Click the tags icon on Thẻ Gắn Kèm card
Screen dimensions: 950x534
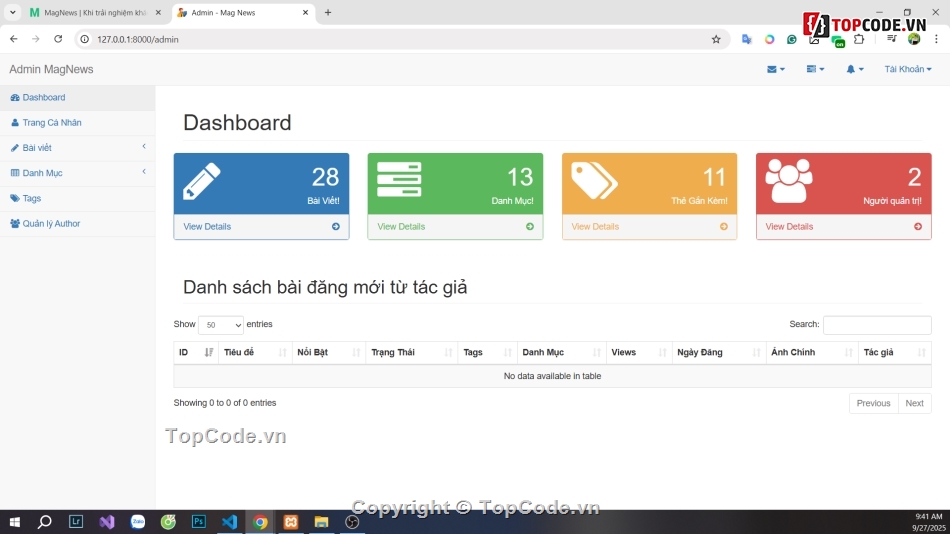[594, 181]
